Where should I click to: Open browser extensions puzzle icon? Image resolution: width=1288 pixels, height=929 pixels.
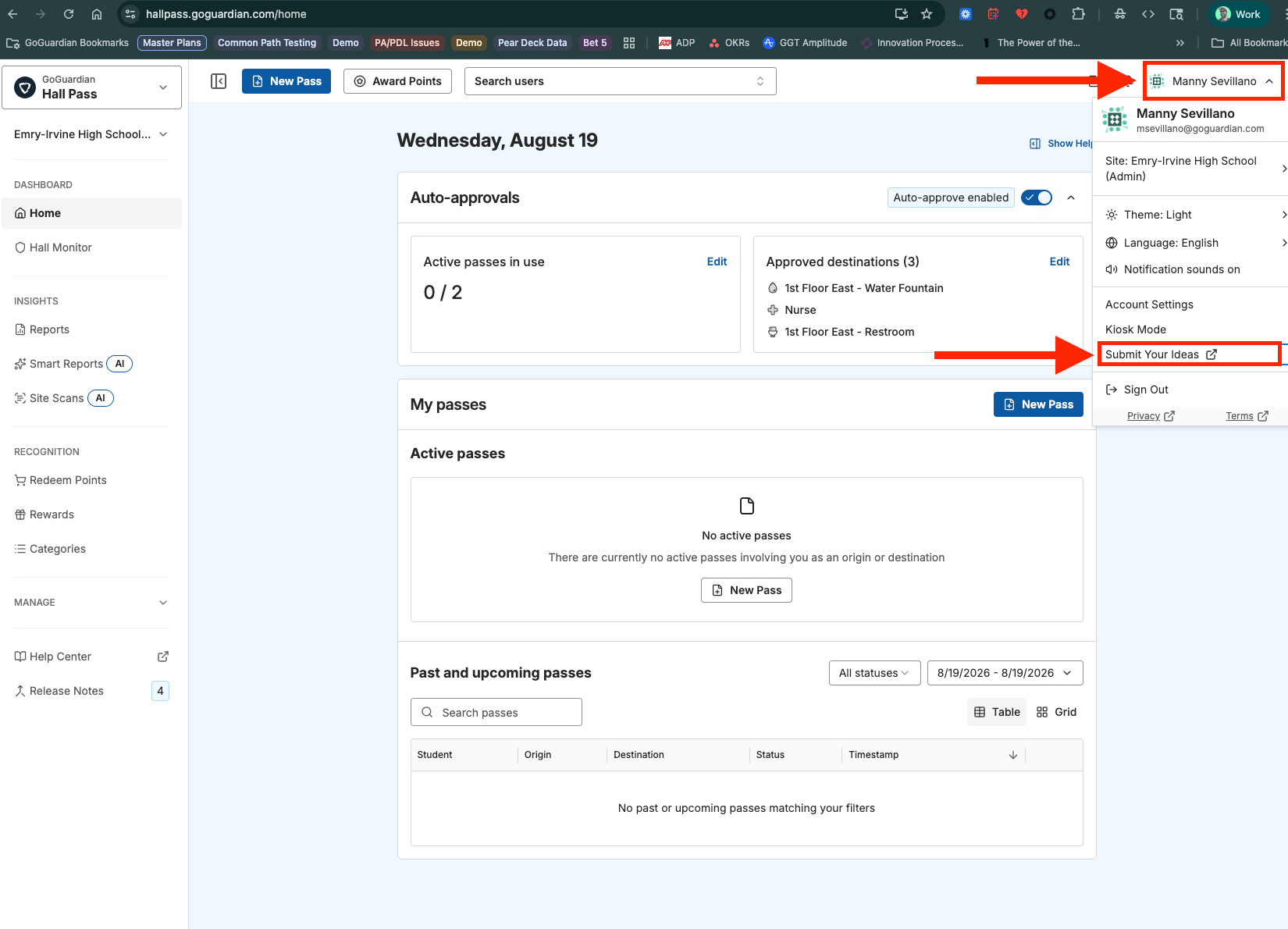click(1078, 14)
